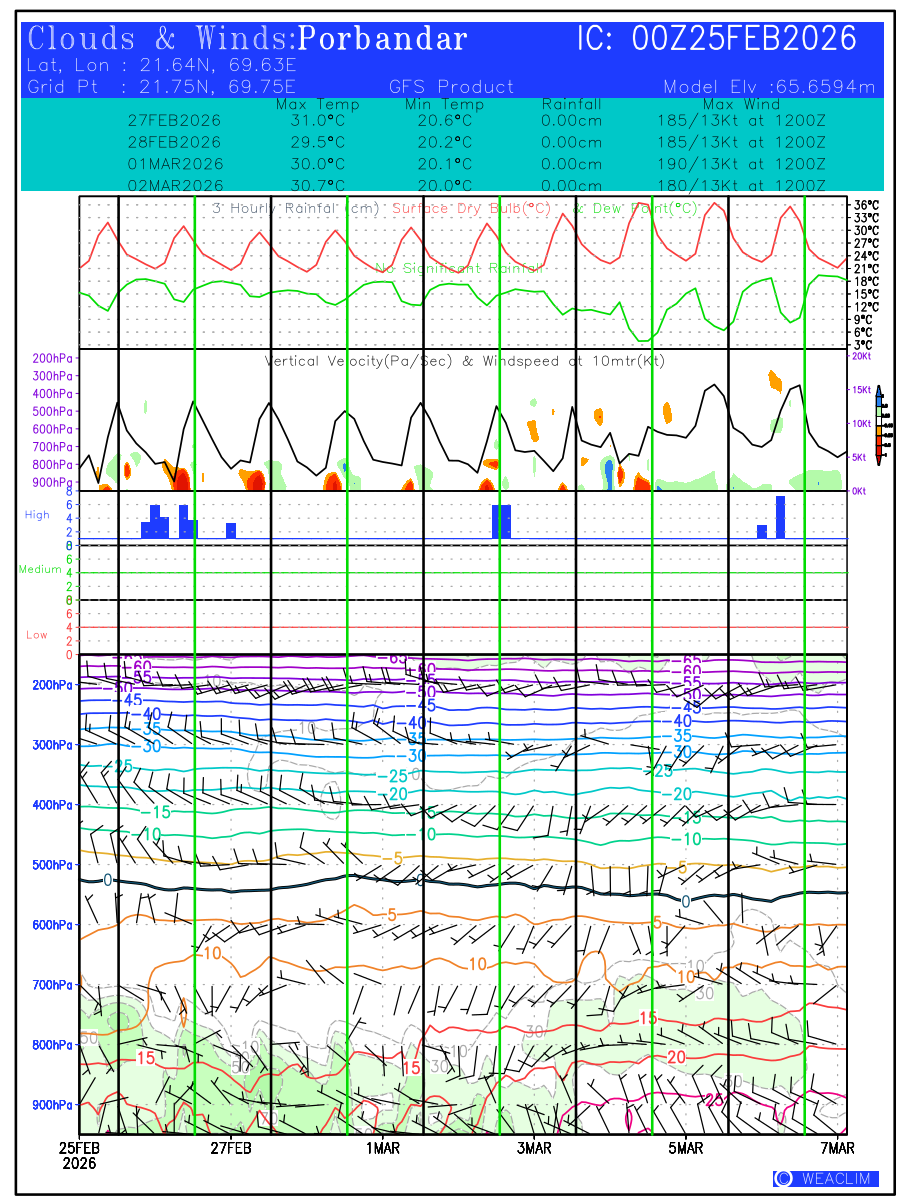Click the Max Temp column header
900x1200 pixels.
317,105
